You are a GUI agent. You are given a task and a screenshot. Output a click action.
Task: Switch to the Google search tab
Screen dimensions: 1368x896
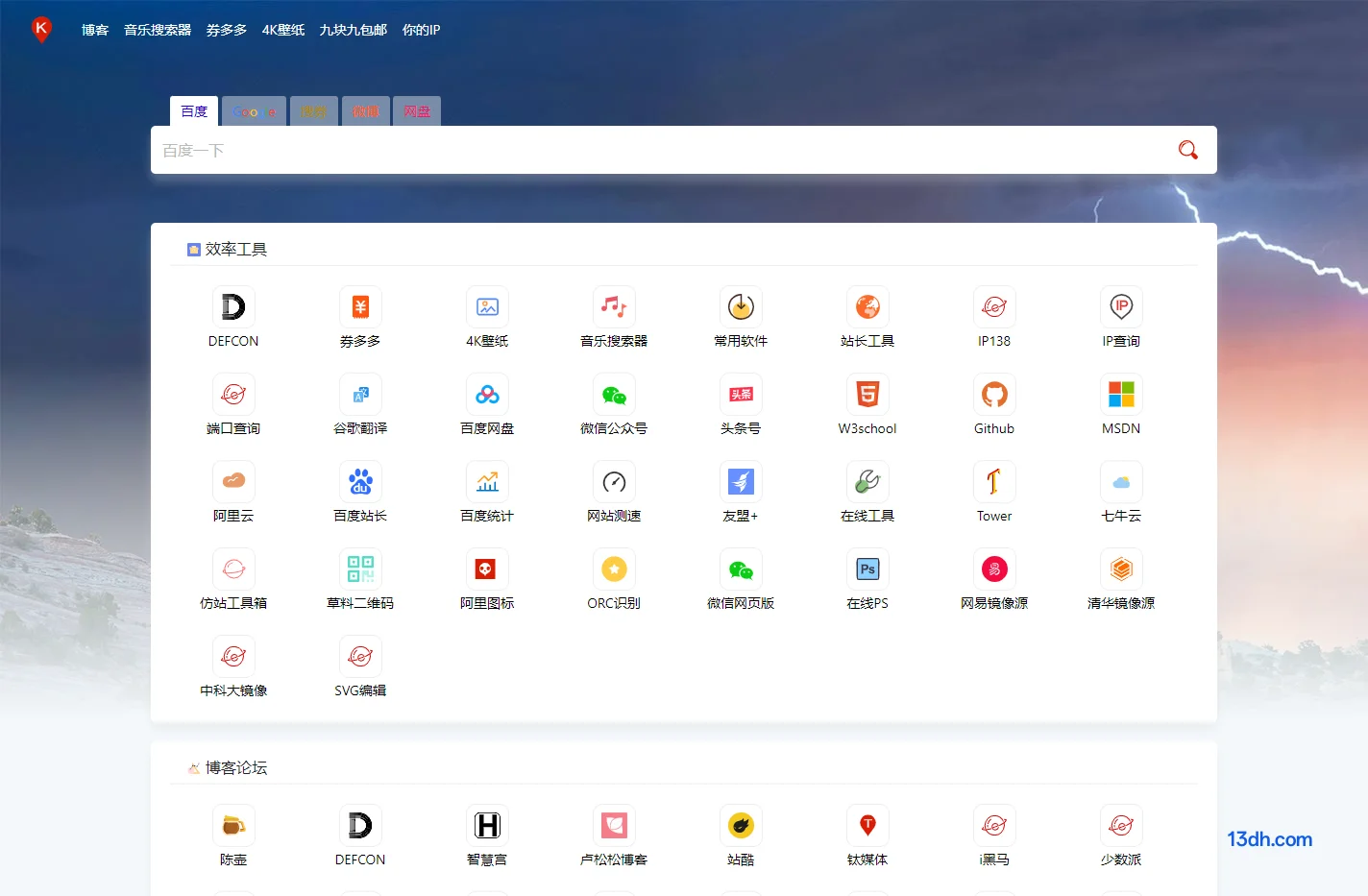254,111
